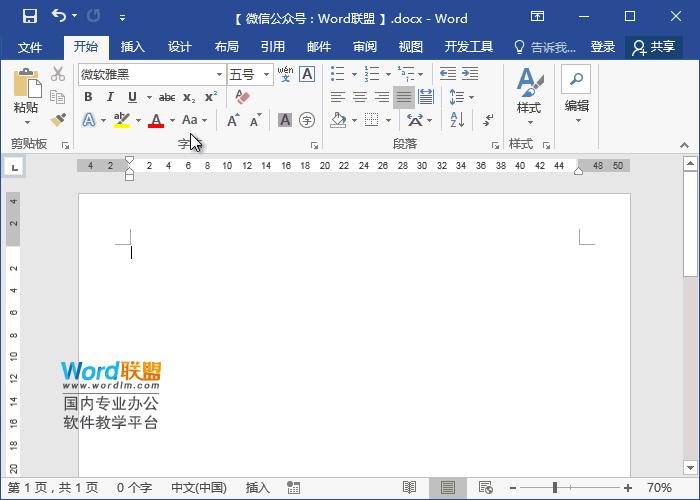Image resolution: width=700 pixels, height=500 pixels.
Task: Open the Font dialog launcher
Action: 314,145
